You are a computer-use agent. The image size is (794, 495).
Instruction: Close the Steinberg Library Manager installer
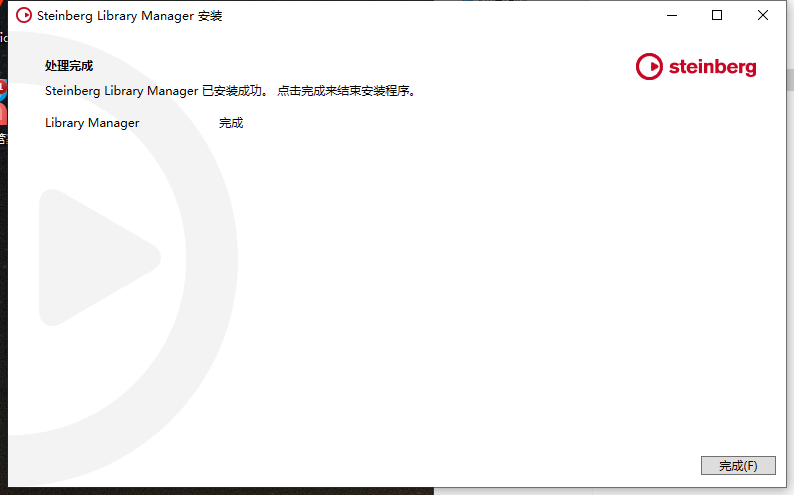(x=763, y=16)
